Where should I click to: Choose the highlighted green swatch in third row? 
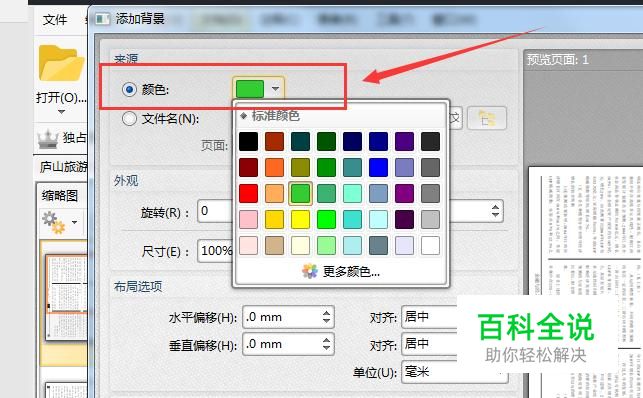(300, 193)
